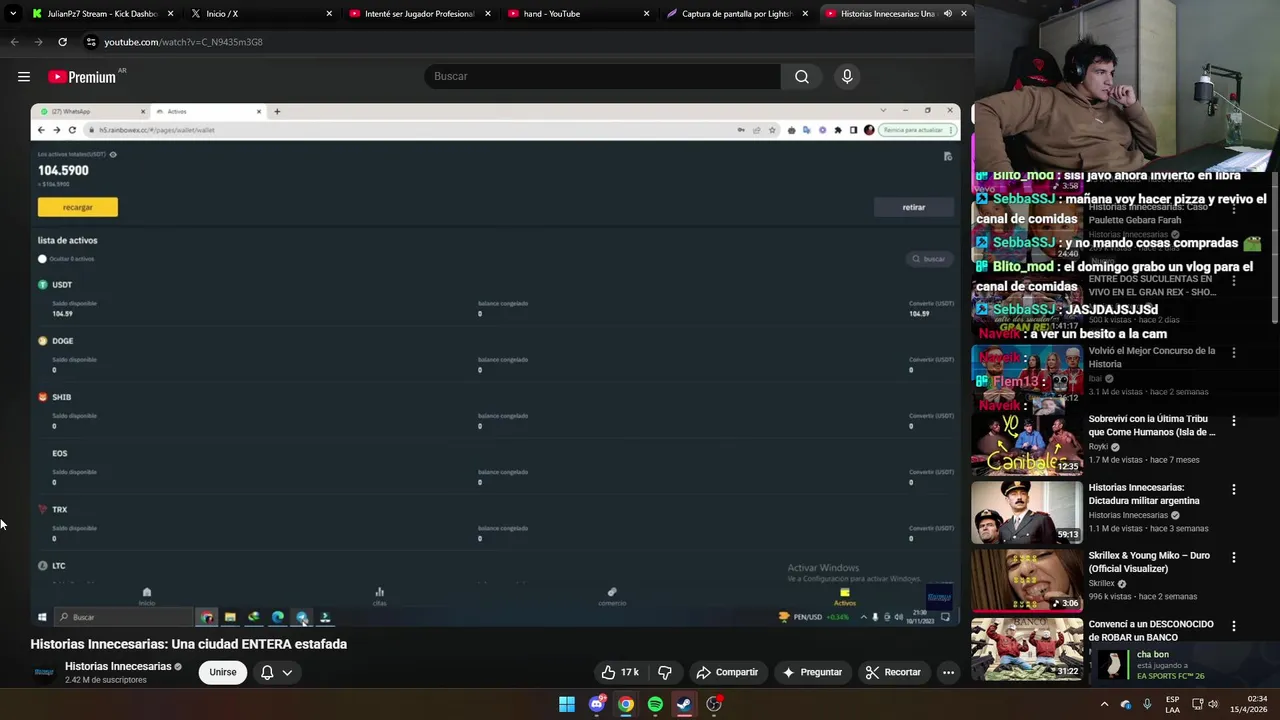Viewport: 1280px width, 720px height.
Task: Switch to Captura de pantalla por Lightshot tab
Action: (x=735, y=14)
